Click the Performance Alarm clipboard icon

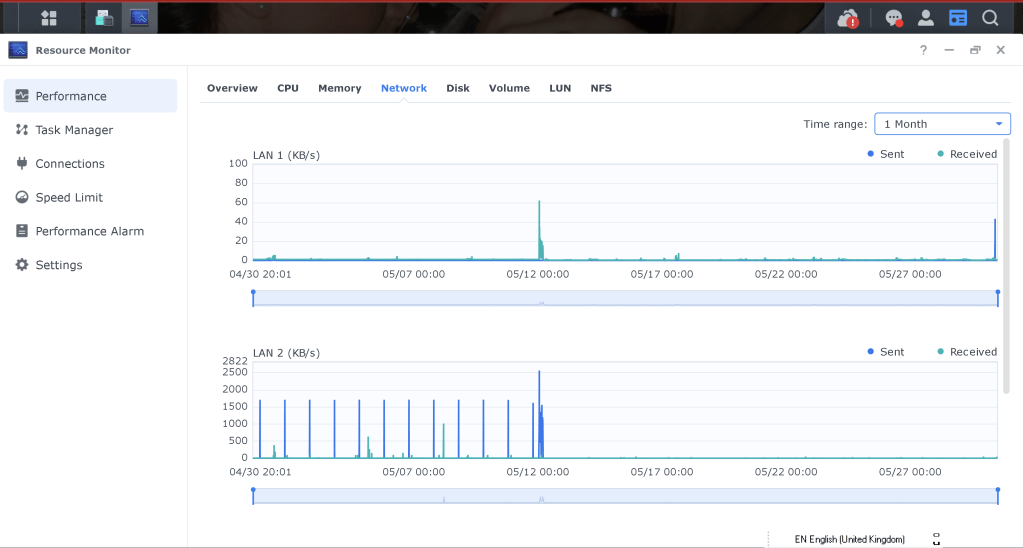pos(22,231)
